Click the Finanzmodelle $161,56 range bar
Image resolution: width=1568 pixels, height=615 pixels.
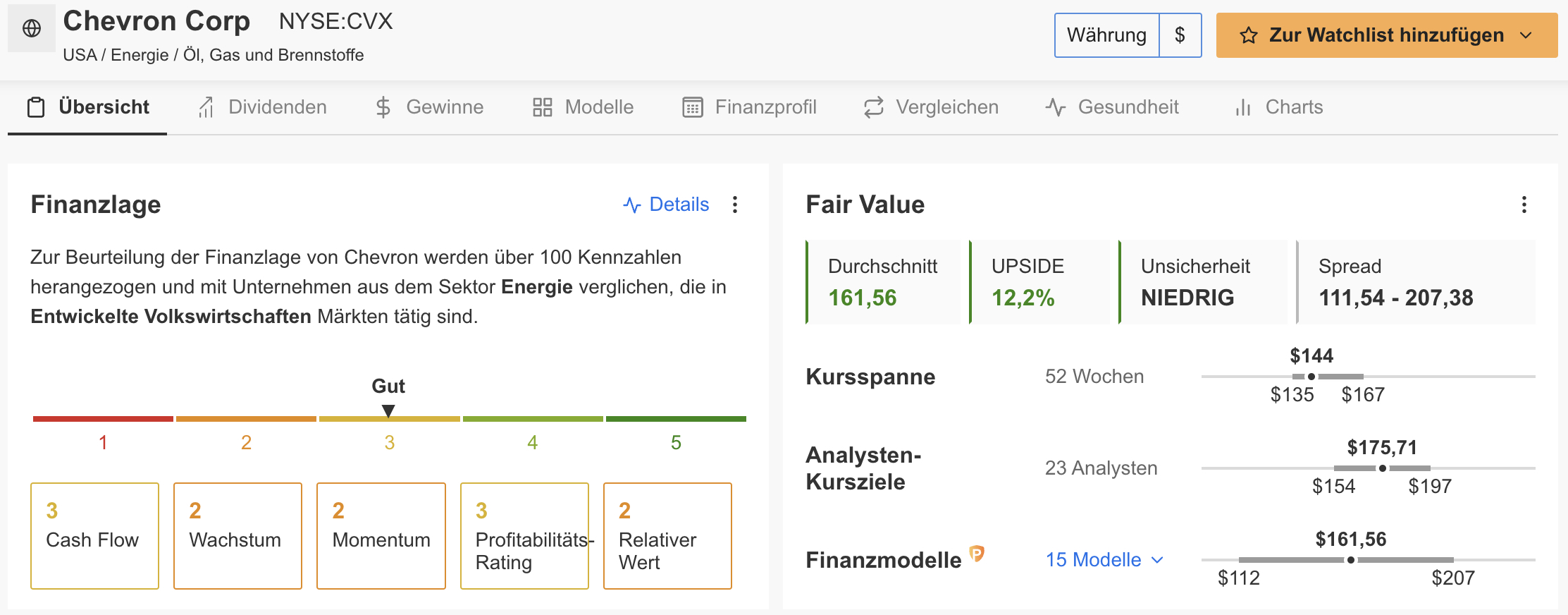pos(1368,560)
